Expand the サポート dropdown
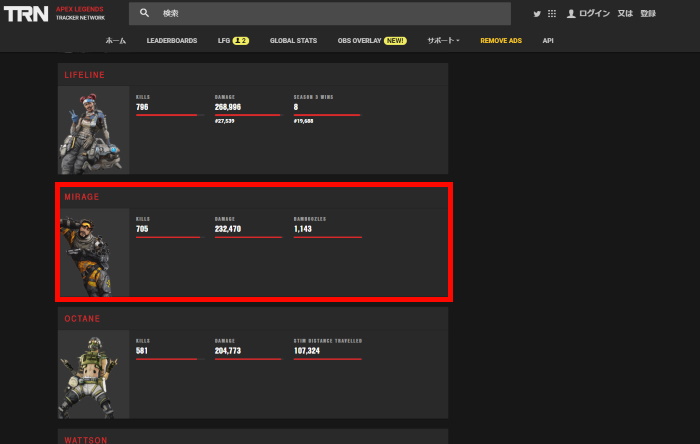 tap(443, 41)
